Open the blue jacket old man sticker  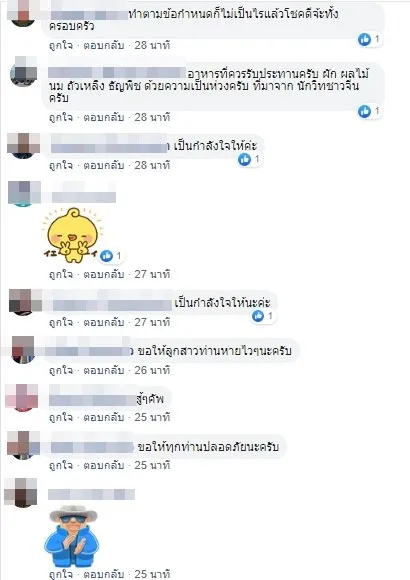click(x=71, y=536)
